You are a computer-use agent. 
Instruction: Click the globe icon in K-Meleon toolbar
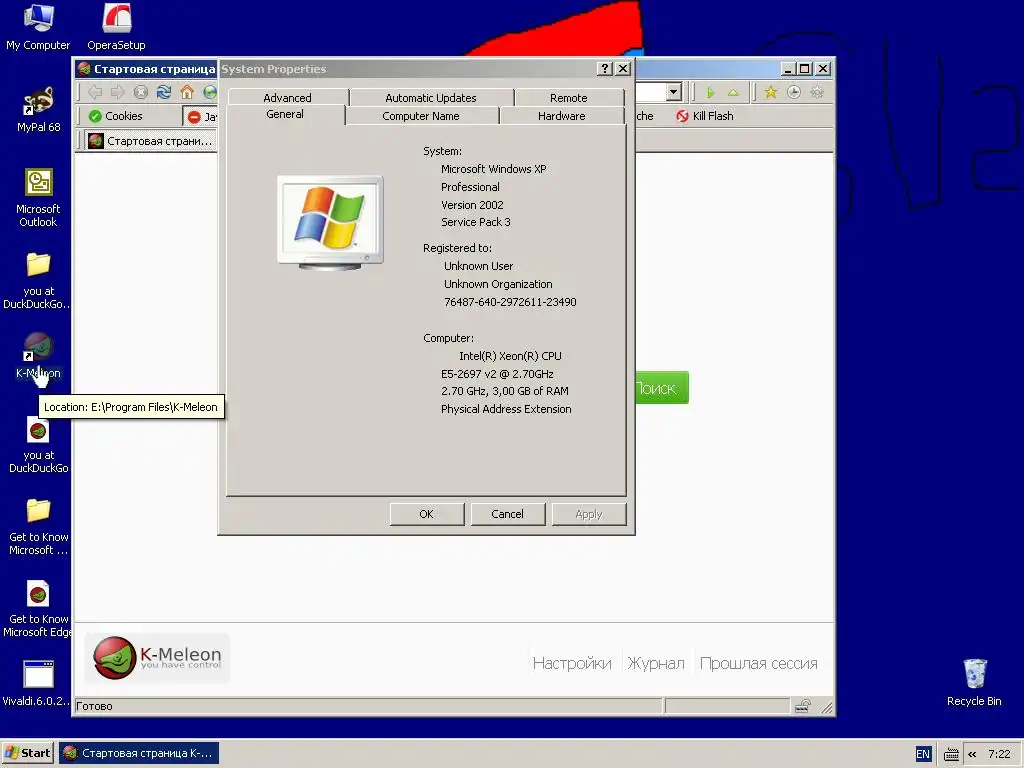pos(210,92)
